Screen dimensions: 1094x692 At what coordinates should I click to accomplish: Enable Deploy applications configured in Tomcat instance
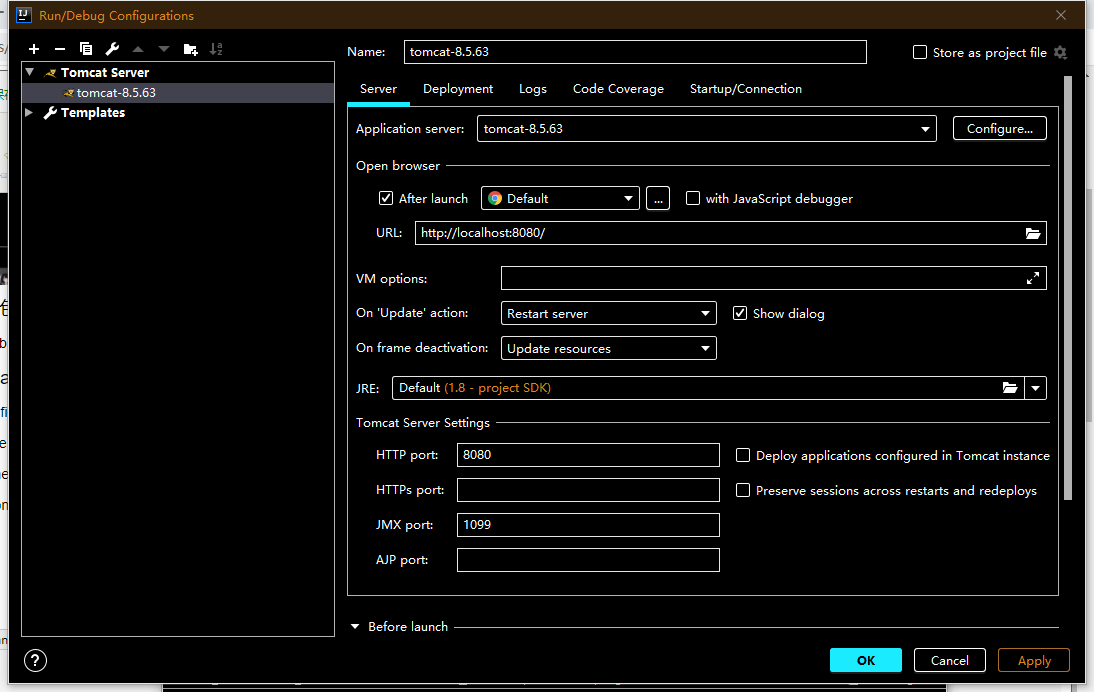(743, 456)
